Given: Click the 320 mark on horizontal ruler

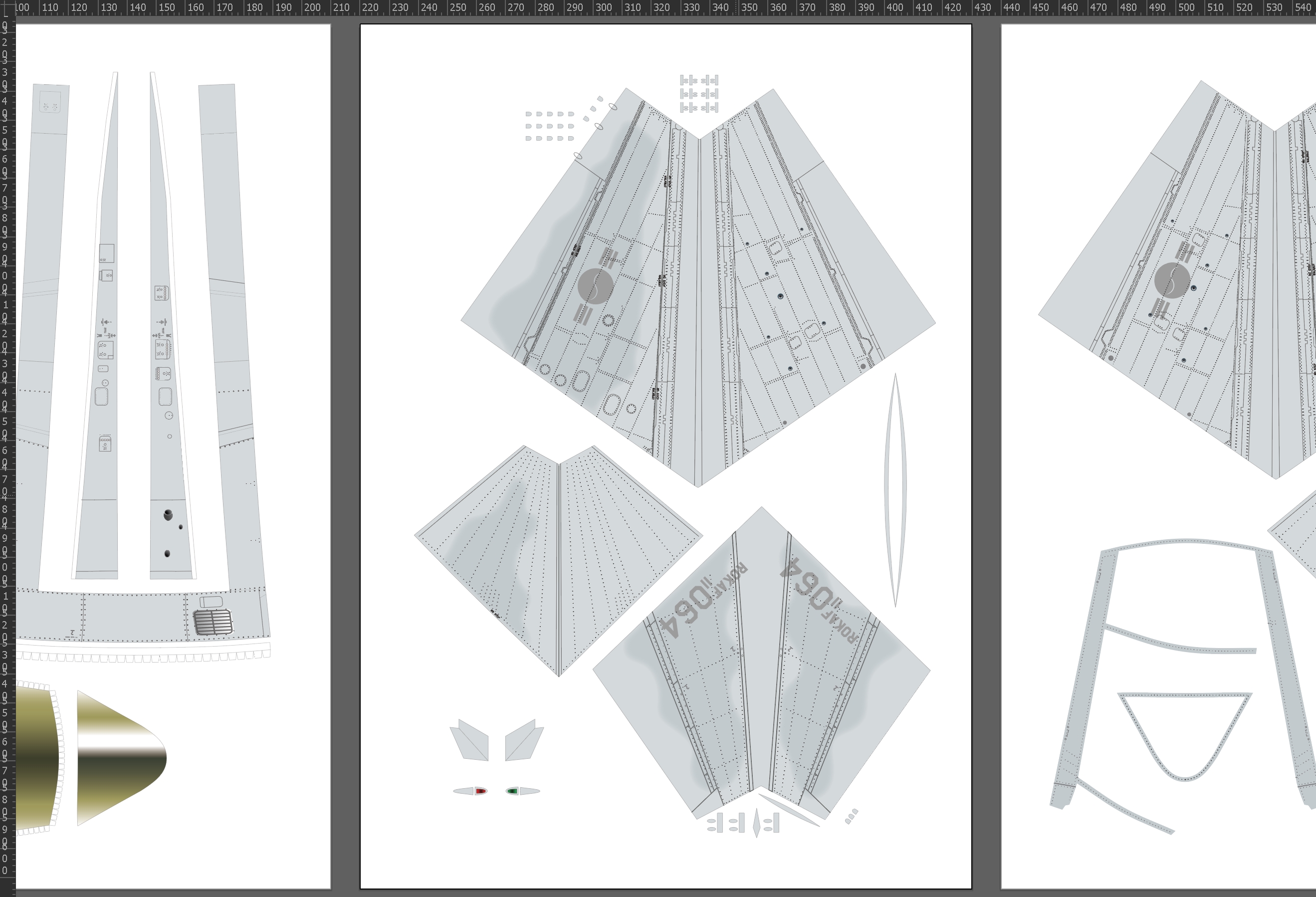Looking at the screenshot, I should [x=661, y=8].
